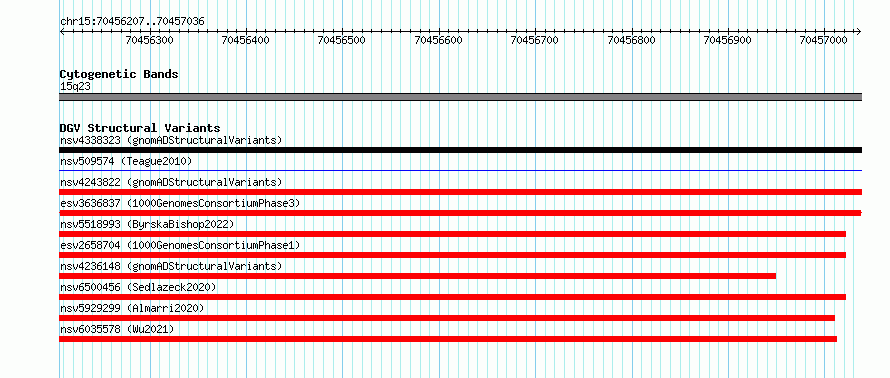Image resolution: width=890 pixels, height=378 pixels.
Task: Click the thin blue nsv509574 variant line
Action: tap(460, 170)
